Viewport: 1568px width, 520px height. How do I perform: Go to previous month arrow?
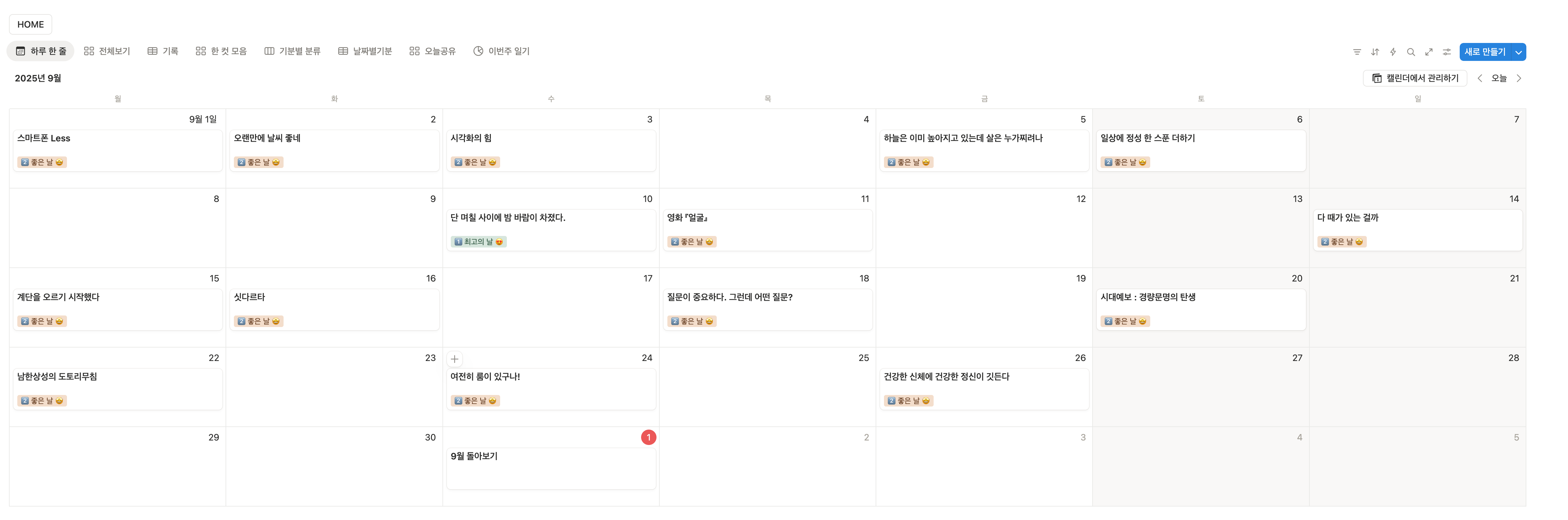[1480, 78]
